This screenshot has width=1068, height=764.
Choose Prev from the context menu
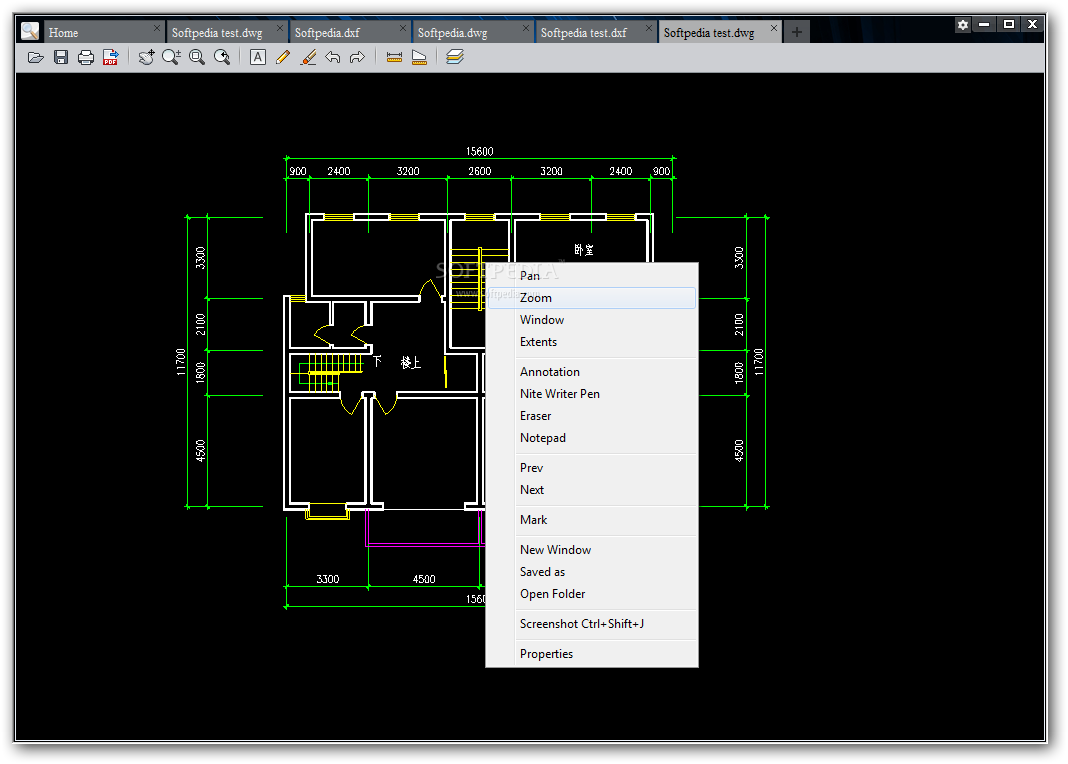[x=591, y=468]
